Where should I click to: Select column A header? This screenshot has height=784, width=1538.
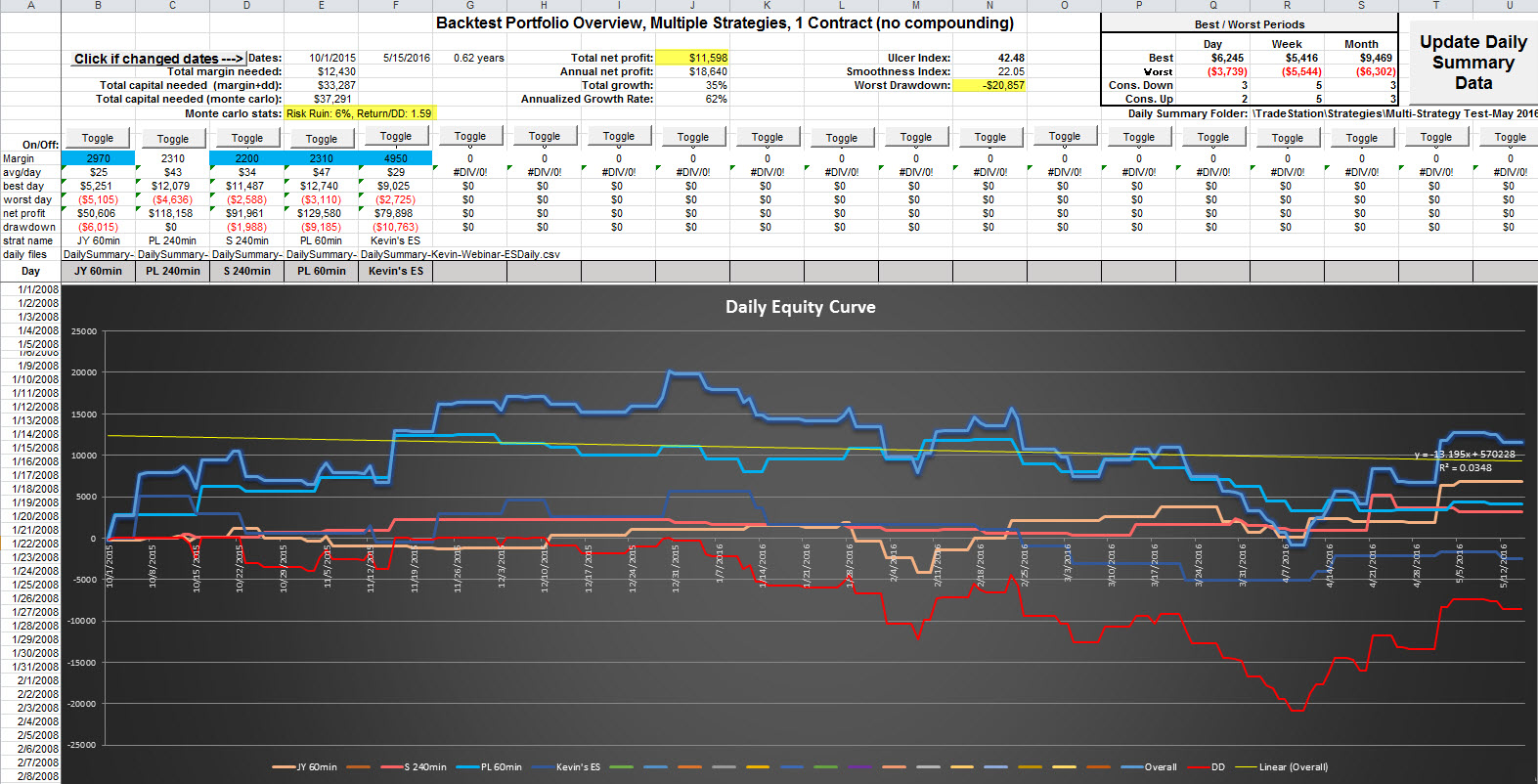[x=30, y=5]
